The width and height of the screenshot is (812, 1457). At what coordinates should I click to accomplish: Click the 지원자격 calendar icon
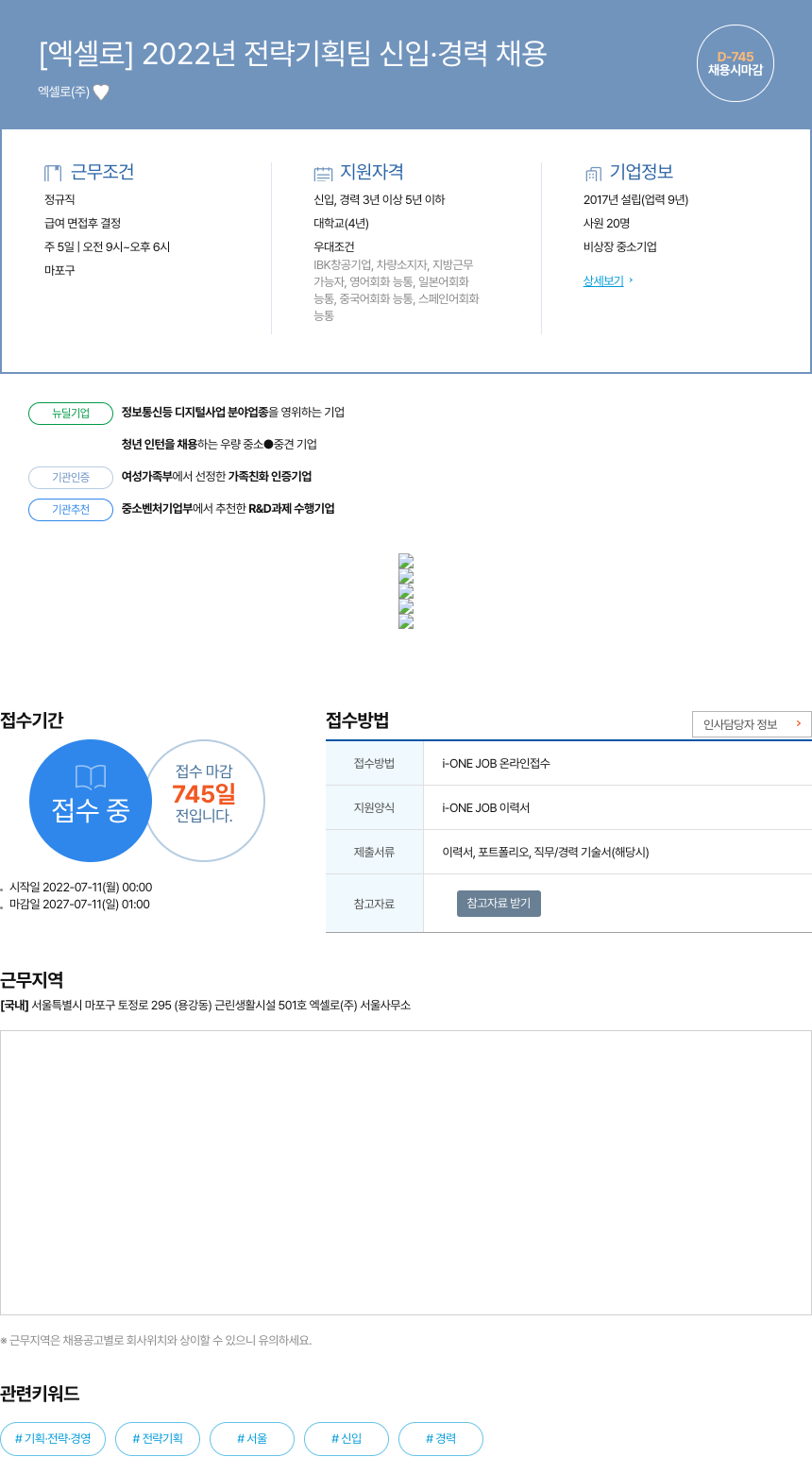click(323, 174)
